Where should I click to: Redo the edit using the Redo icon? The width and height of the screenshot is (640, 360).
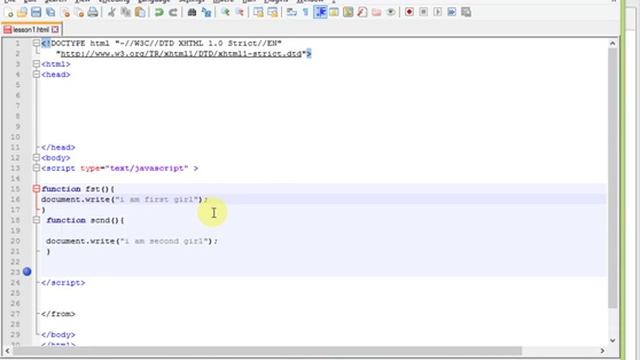click(x=173, y=12)
